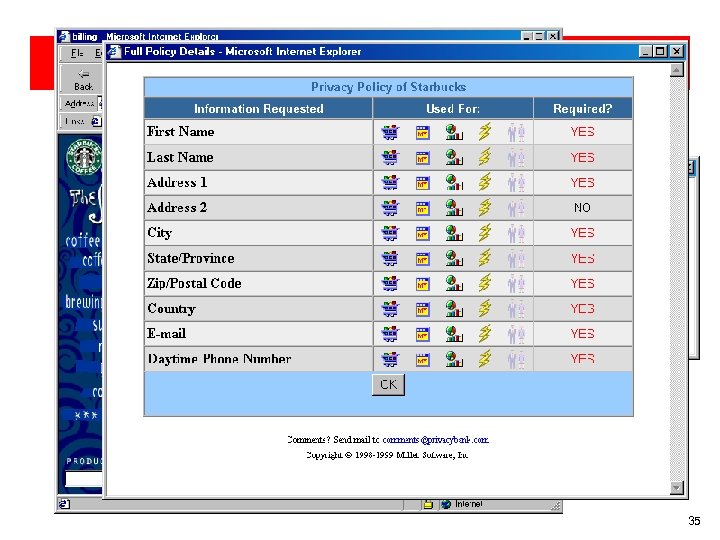
Task: Click the lightning bolt icon in Last Name row
Action: click(x=484, y=157)
